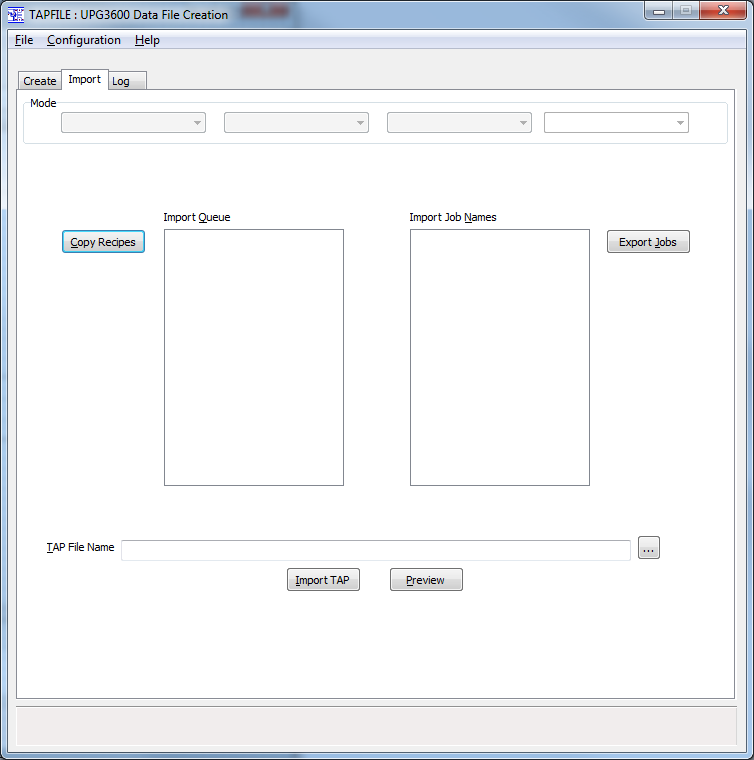The image size is (754, 760).
Task: Expand the fourth Mode dropdown
Action: [616, 123]
